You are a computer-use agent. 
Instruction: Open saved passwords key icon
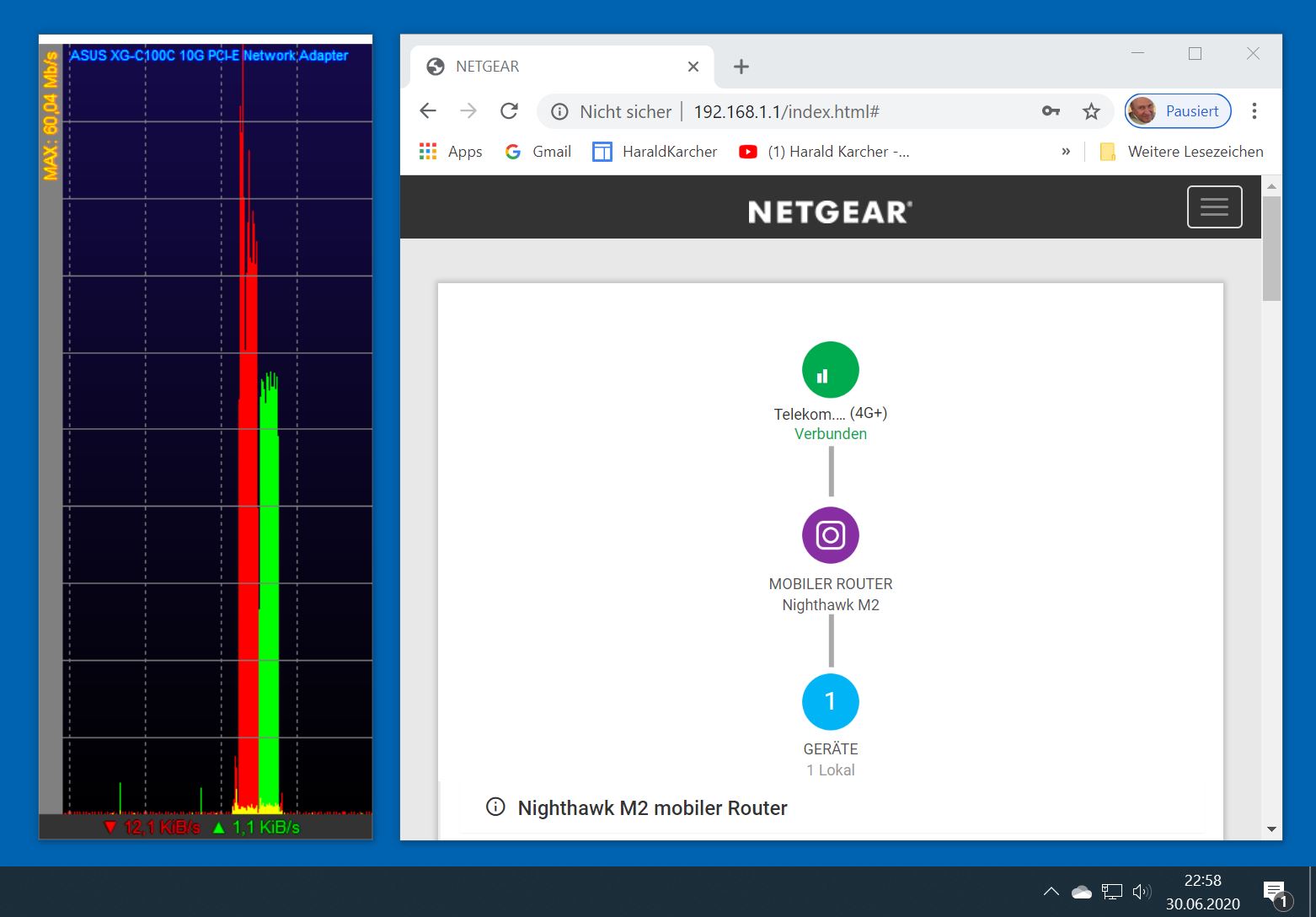(1051, 111)
